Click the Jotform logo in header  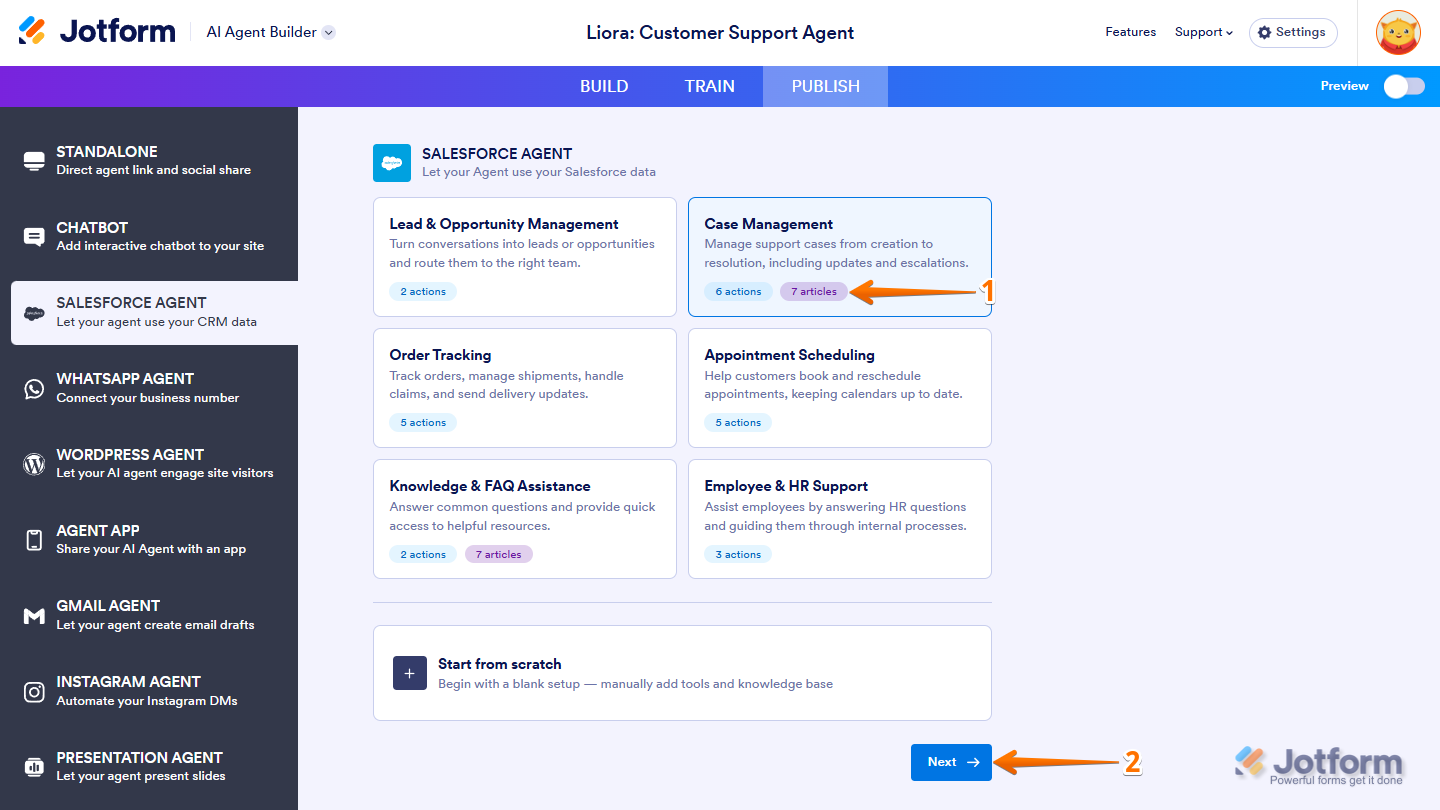pos(97,32)
